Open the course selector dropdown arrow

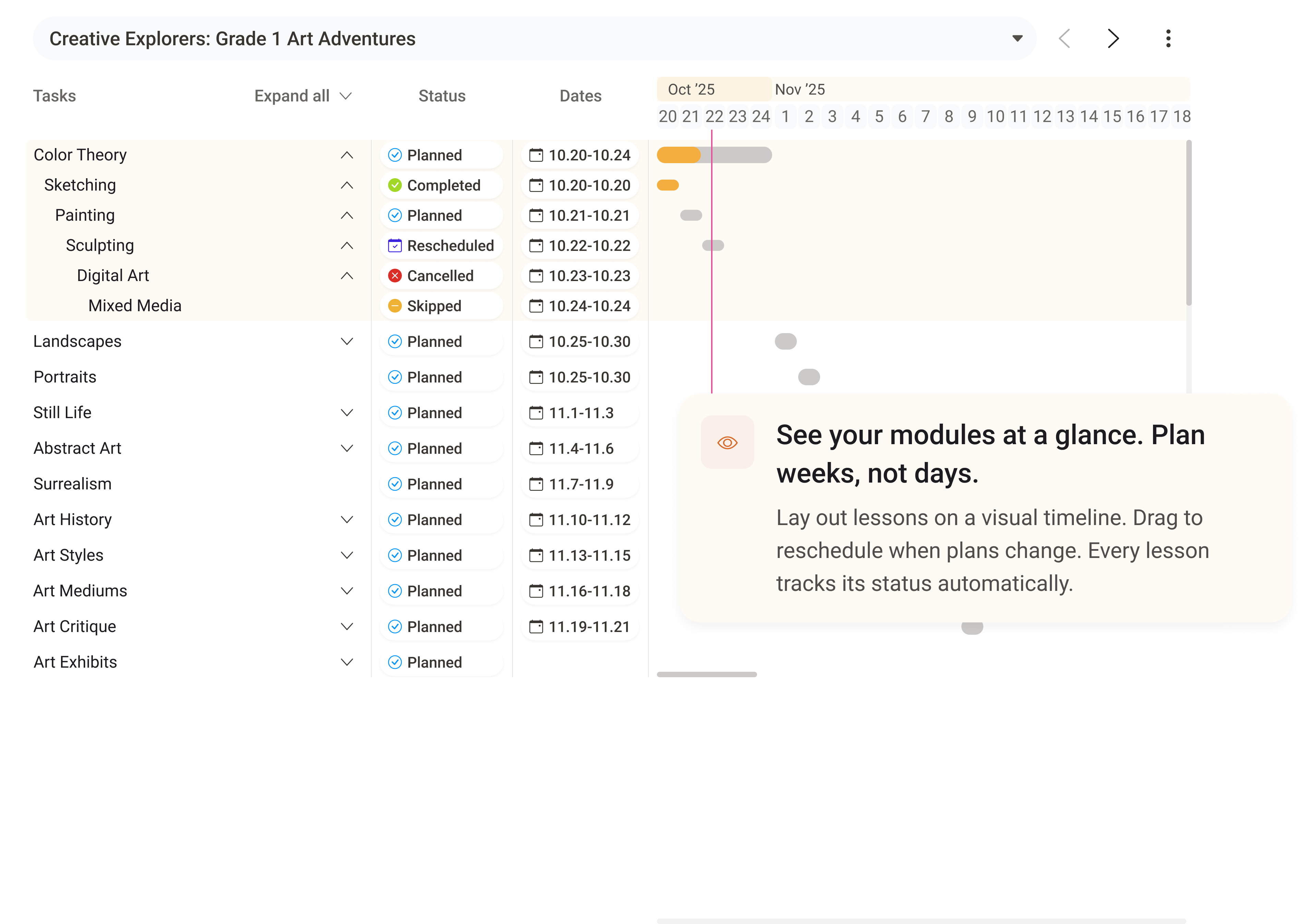(1017, 39)
